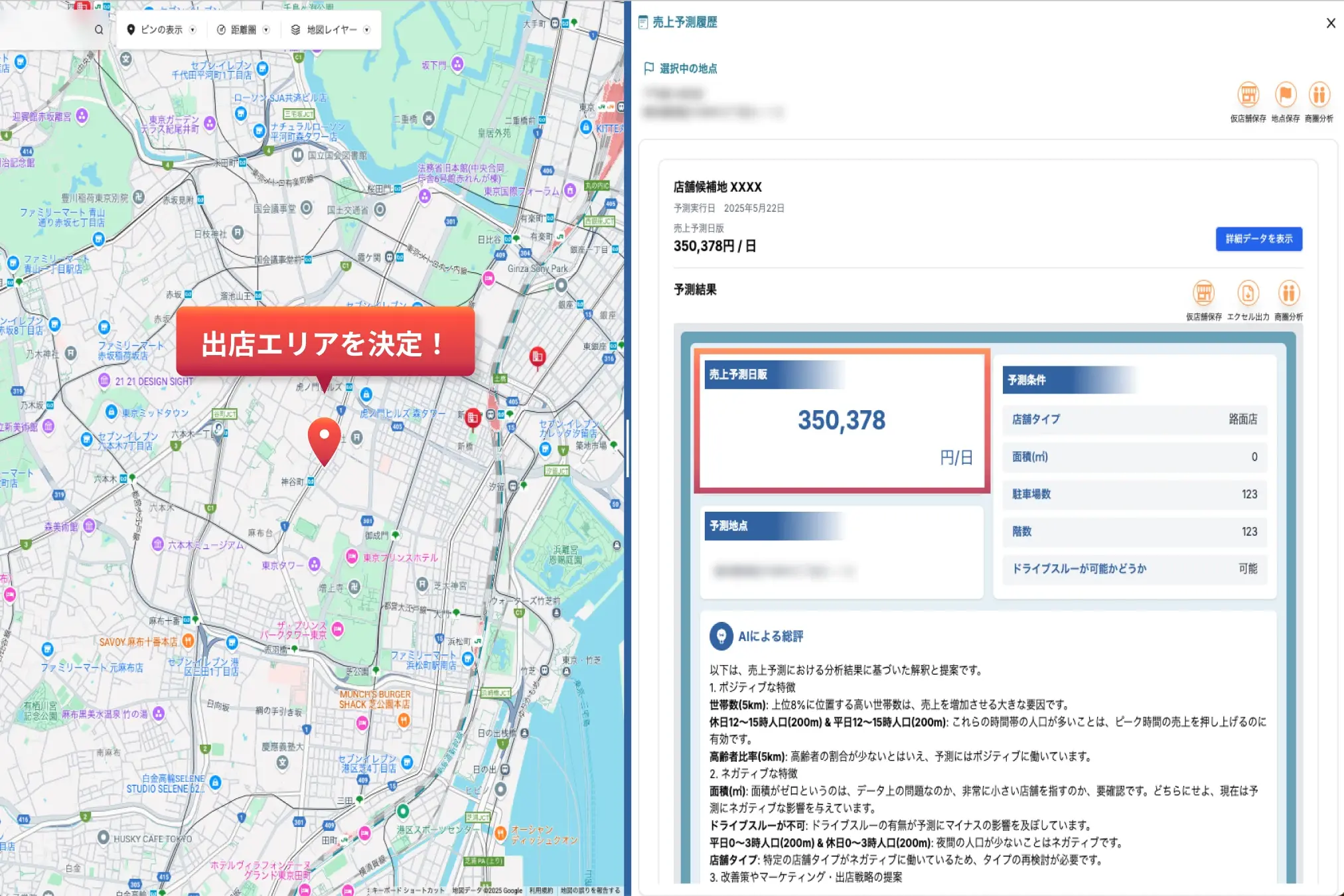The width and height of the screenshot is (1344, 896).
Task: Click the 選択中の地点 flag icon
Action: click(649, 68)
